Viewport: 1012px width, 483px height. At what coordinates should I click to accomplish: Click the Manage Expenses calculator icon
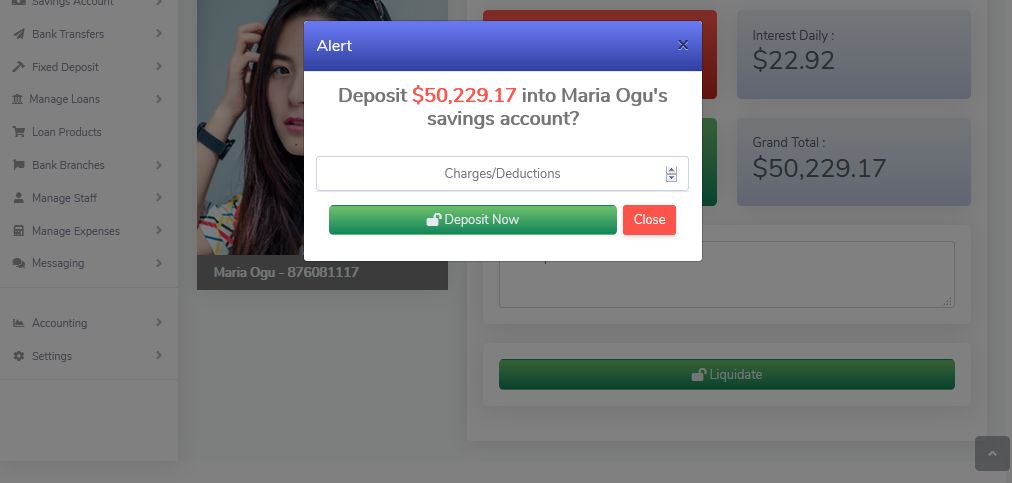[19, 231]
